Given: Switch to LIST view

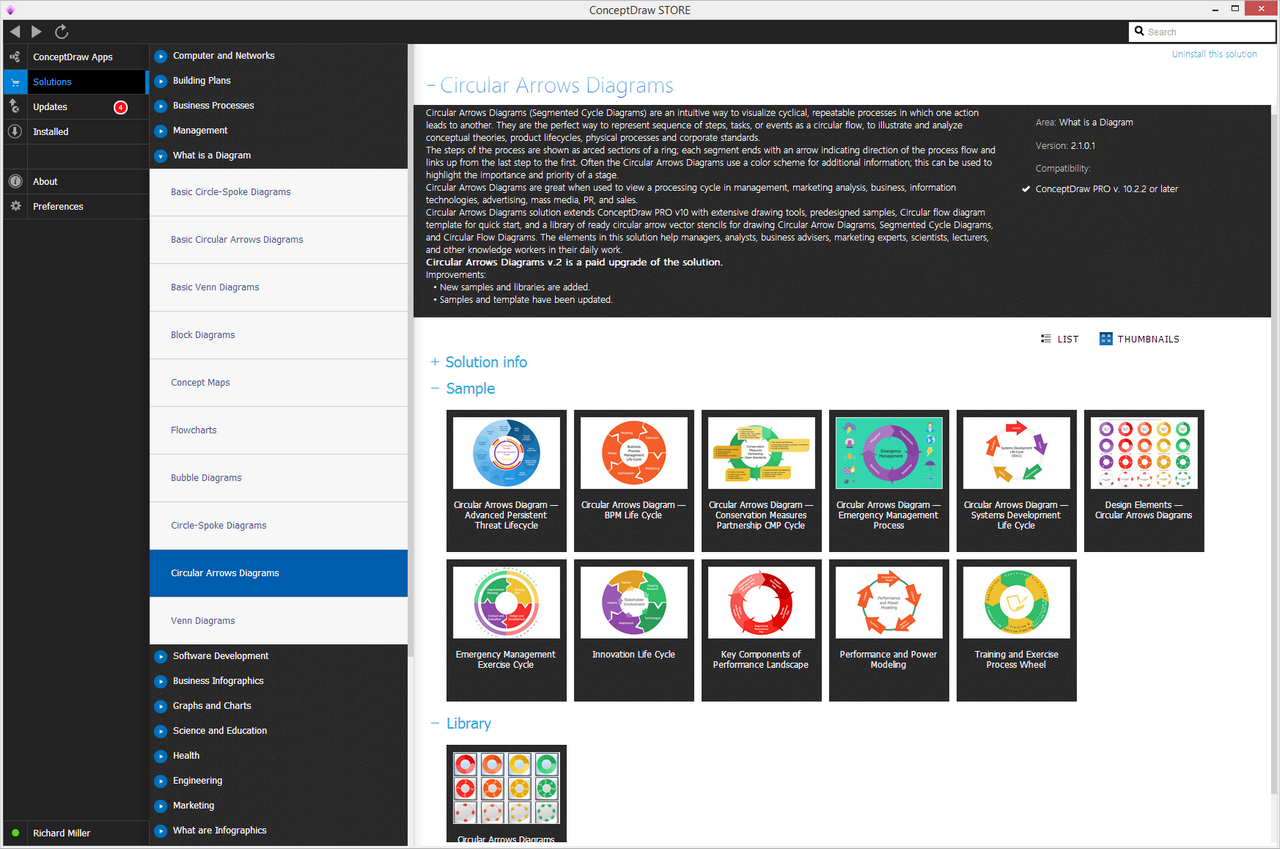Looking at the screenshot, I should [x=1060, y=339].
